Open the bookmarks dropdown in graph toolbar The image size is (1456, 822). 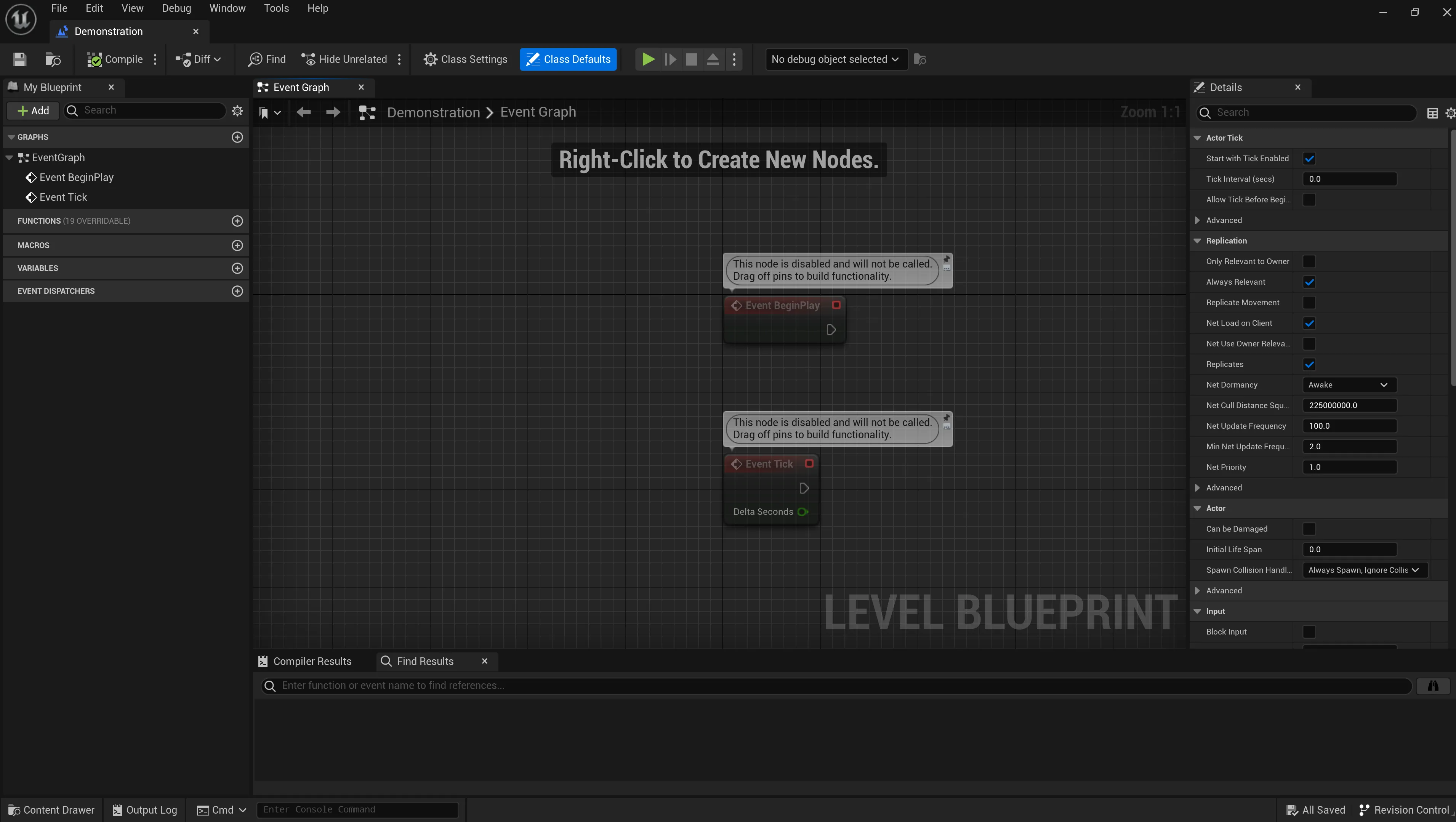point(270,112)
